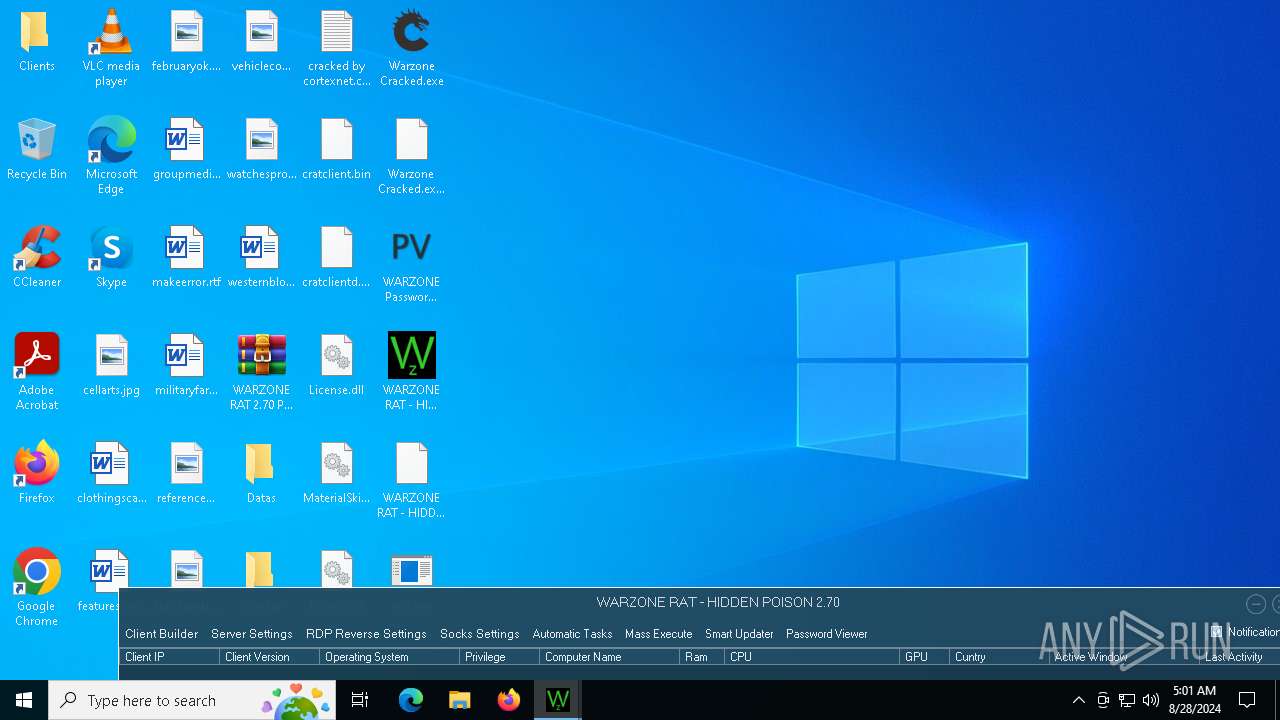Launch Google Chrome desktop shortcut

point(36,588)
